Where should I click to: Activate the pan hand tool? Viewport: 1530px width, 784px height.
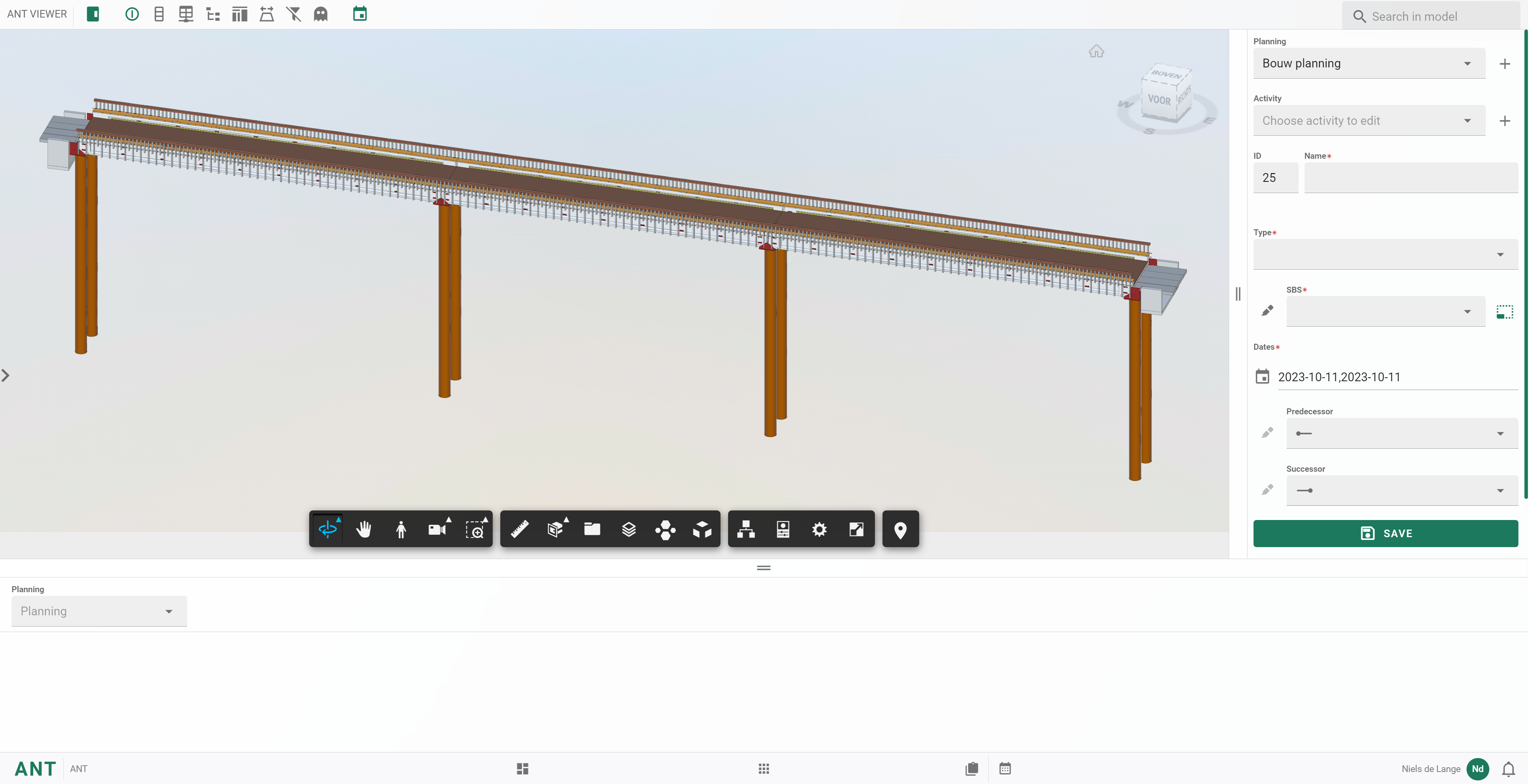click(363, 529)
